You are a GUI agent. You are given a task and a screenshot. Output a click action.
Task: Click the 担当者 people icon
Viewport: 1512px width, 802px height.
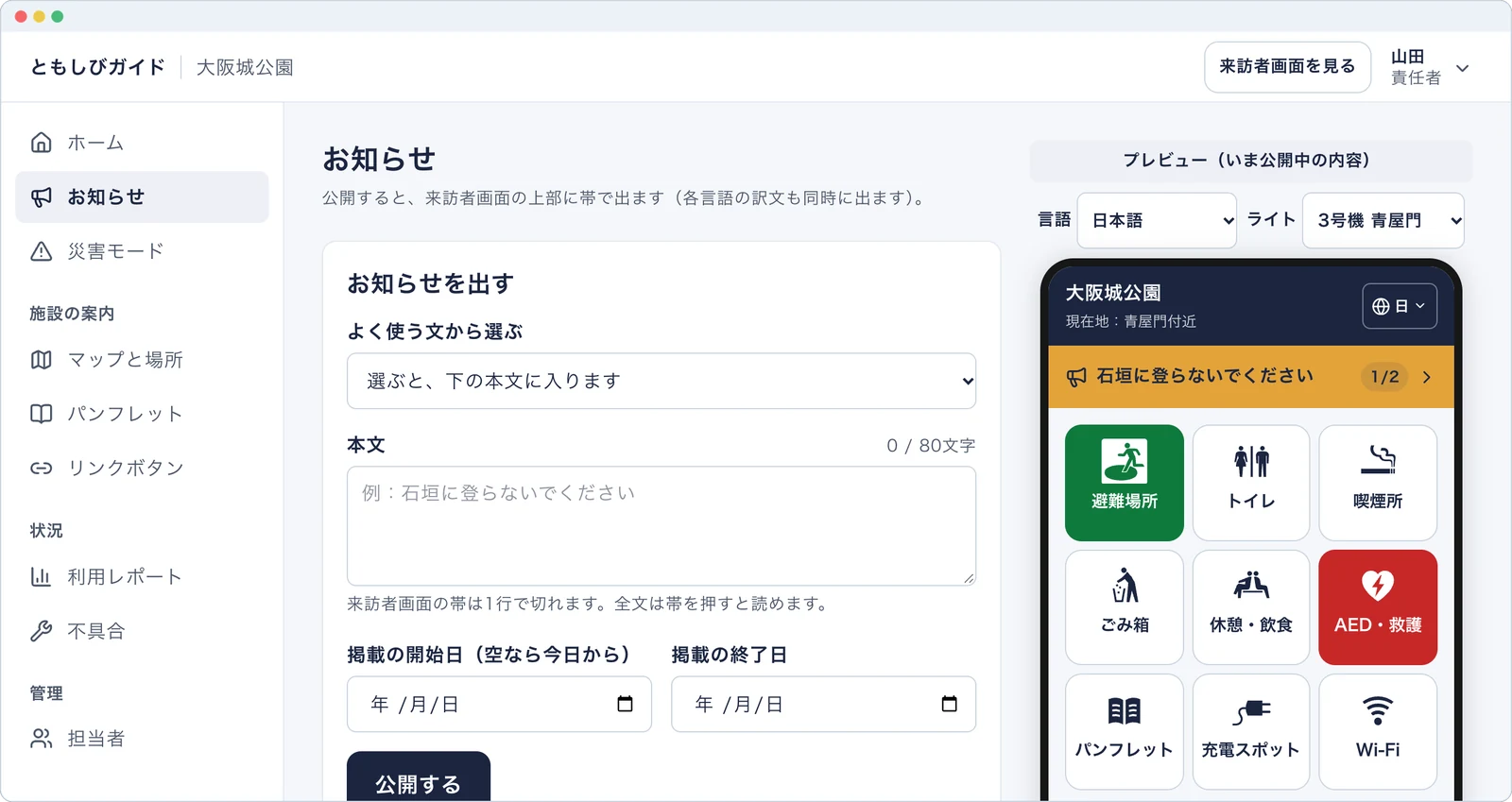pos(41,739)
